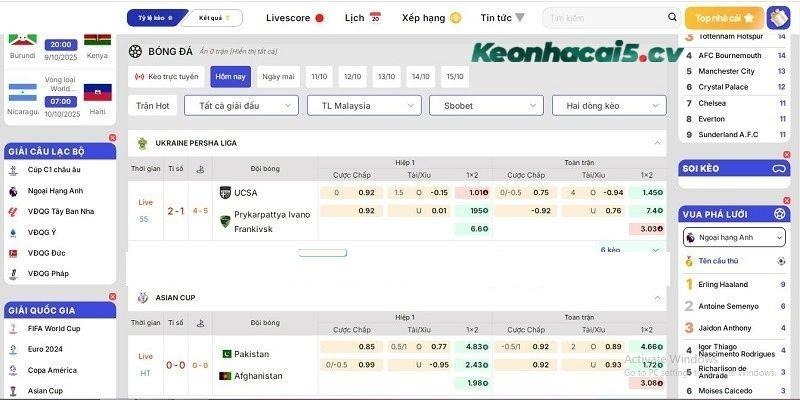
Task: Open the Lịch calendar icon
Action: click(375, 18)
